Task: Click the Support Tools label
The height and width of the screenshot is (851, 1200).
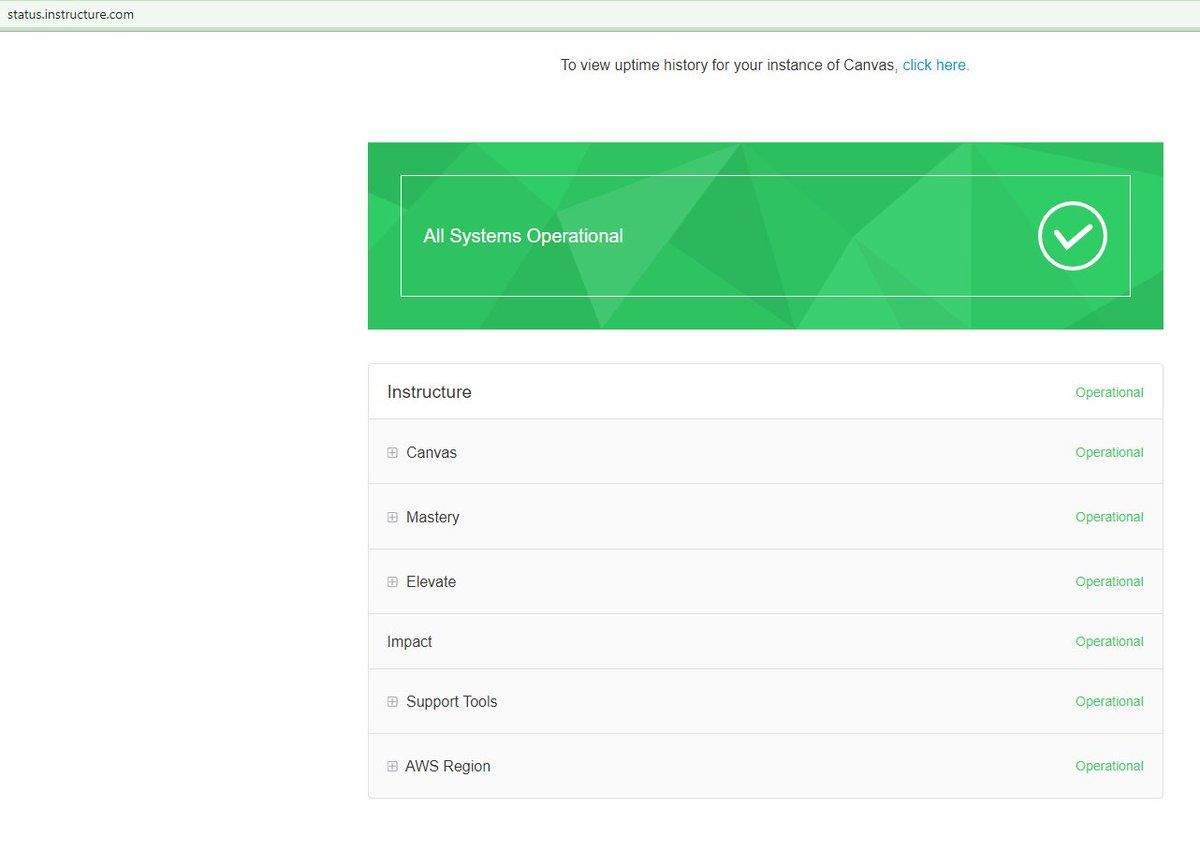Action: [451, 702]
